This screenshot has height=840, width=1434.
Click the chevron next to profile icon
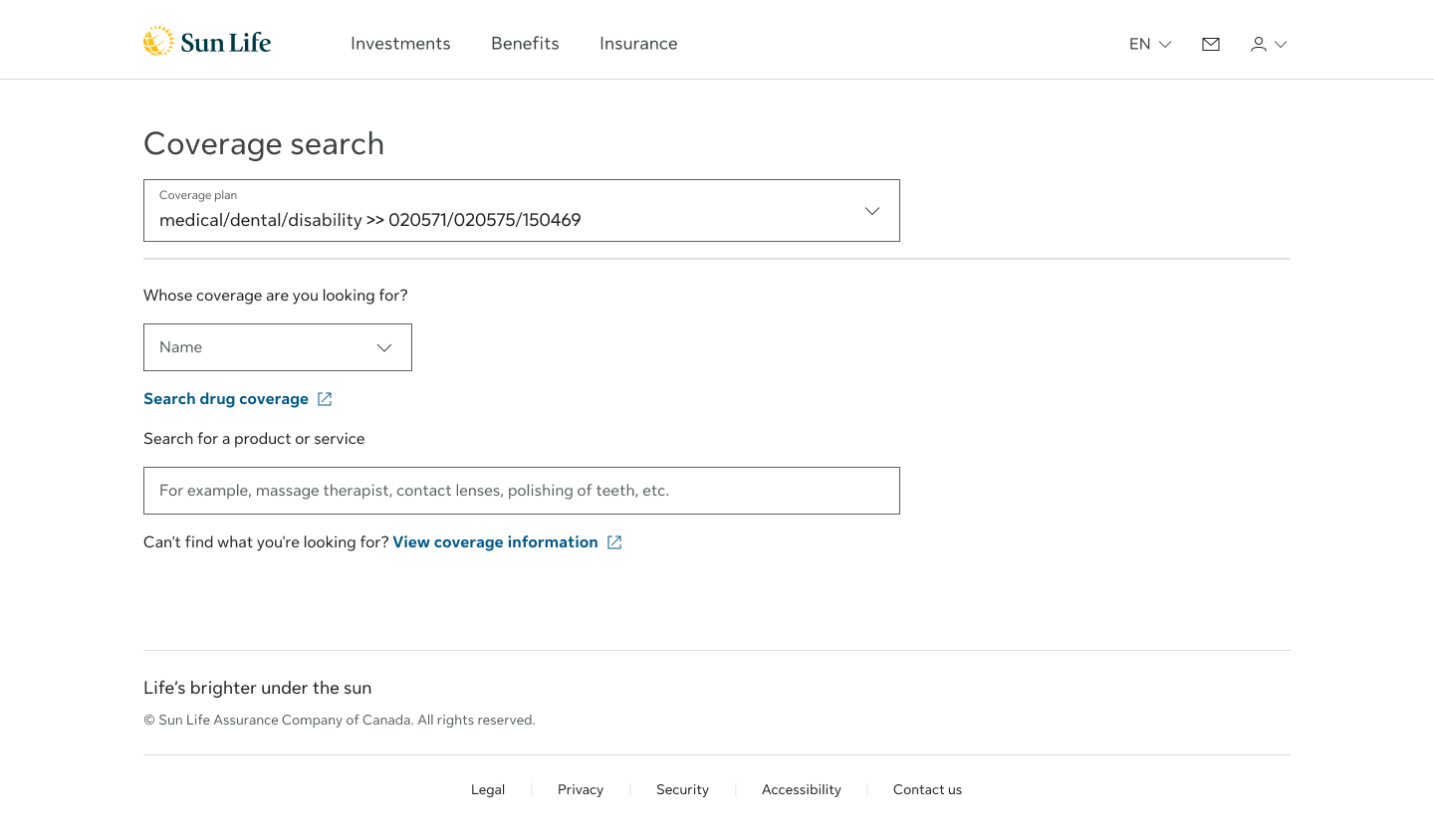point(1281,44)
